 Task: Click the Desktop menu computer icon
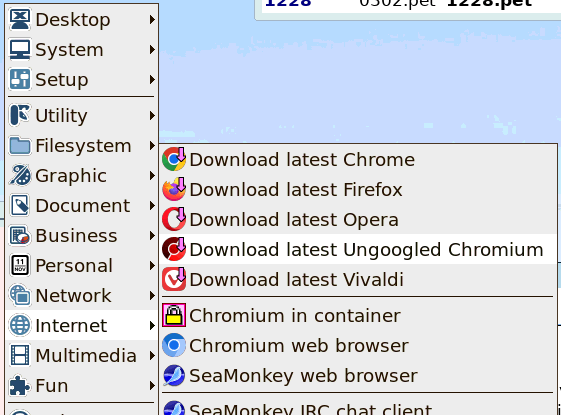[x=20, y=19]
